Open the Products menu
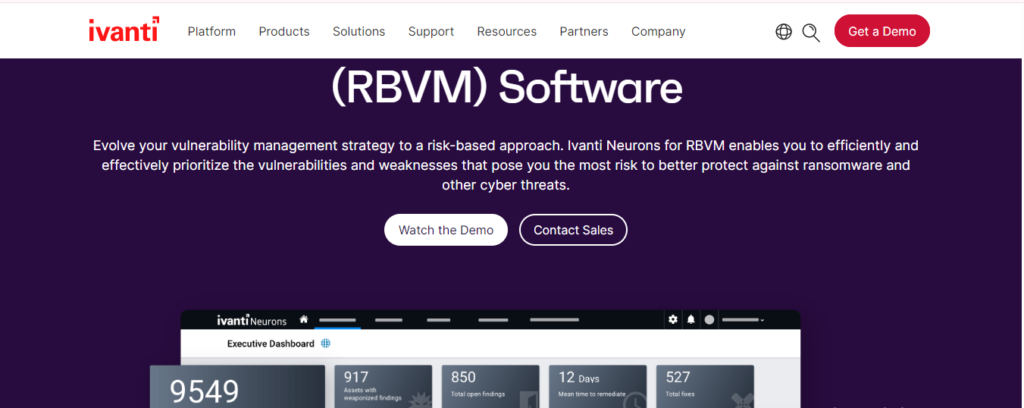The image size is (1024, 408). 284,31
